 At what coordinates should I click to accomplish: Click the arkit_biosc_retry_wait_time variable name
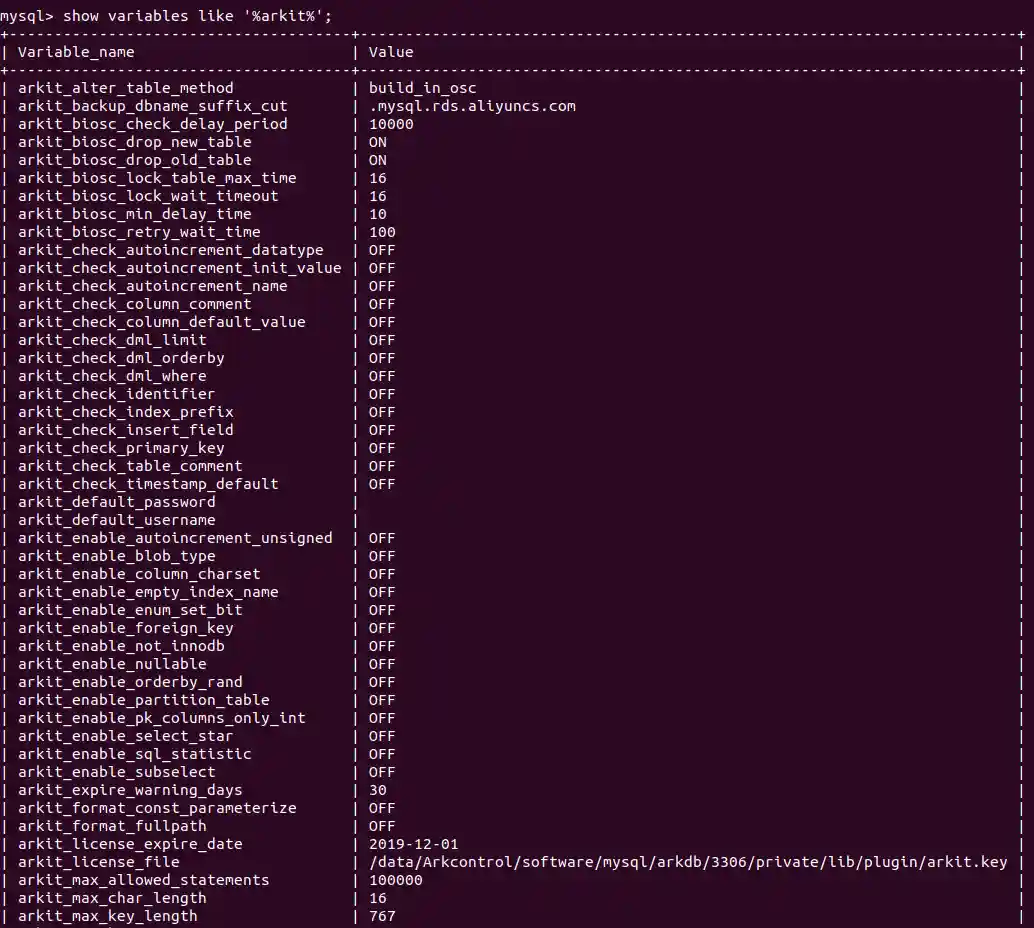click(139, 232)
